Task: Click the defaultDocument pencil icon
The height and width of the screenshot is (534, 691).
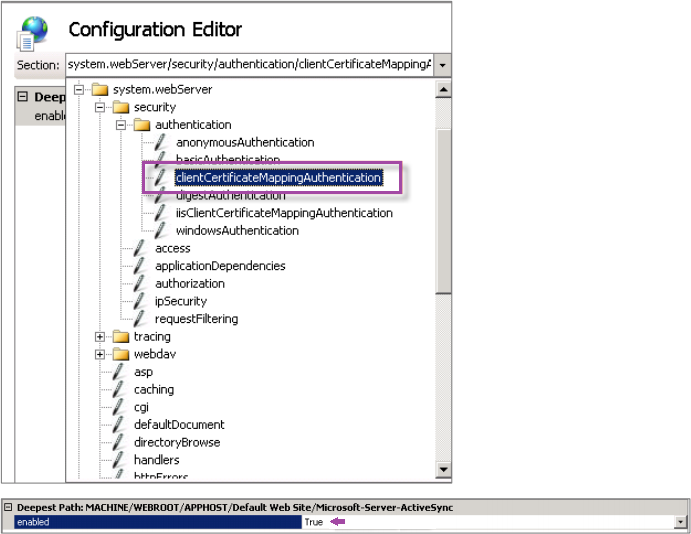Action: (x=118, y=425)
